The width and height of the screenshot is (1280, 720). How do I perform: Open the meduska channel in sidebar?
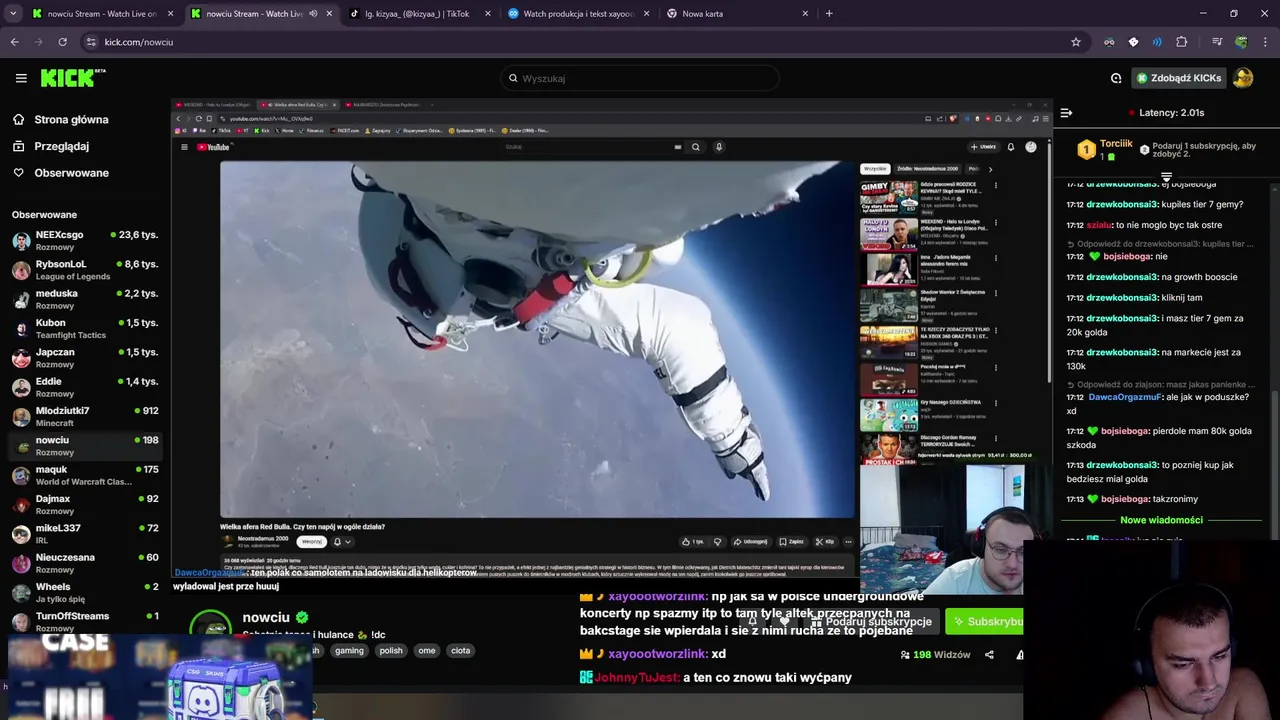pos(85,299)
